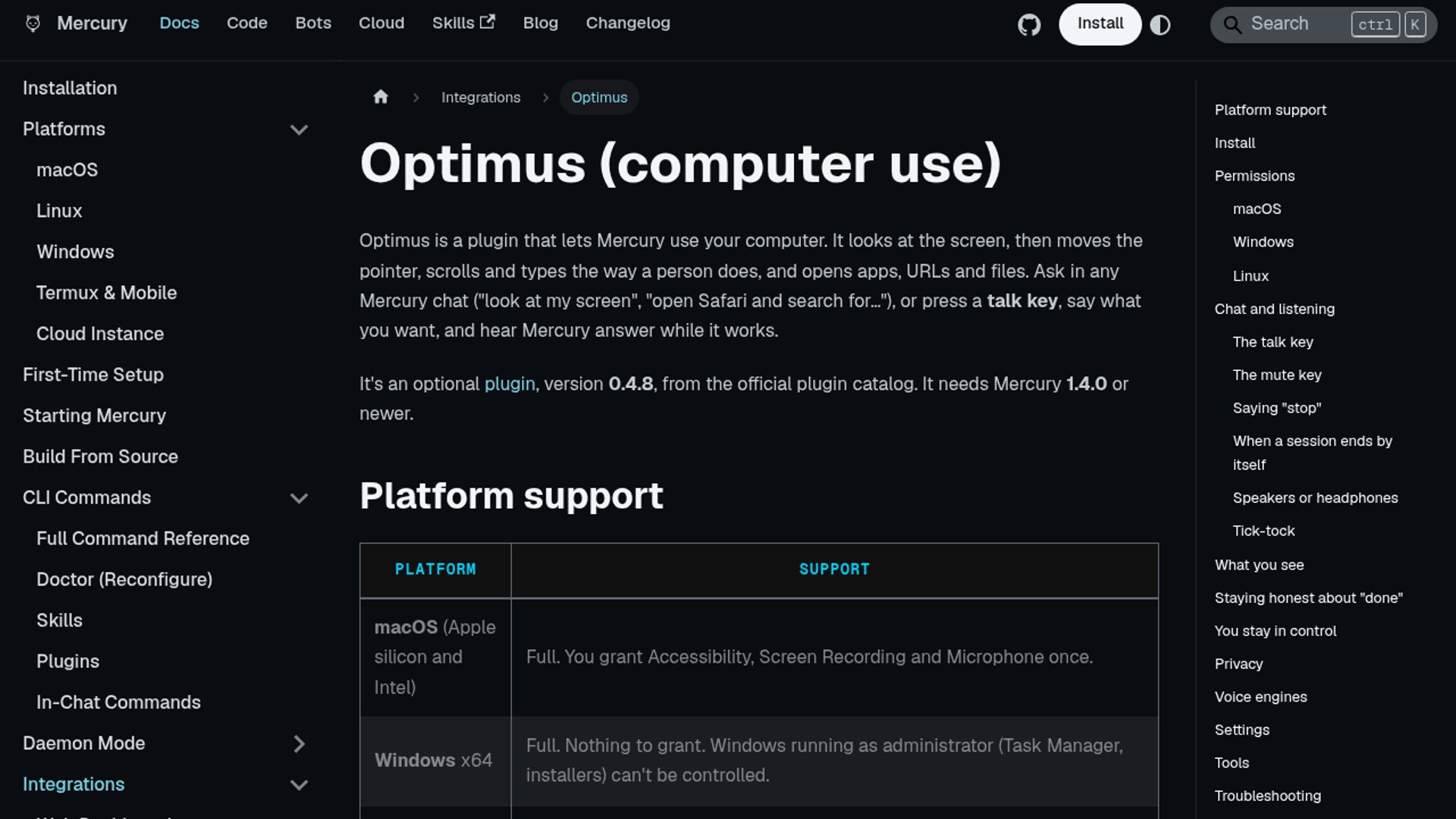The width and height of the screenshot is (1456, 819).
Task: Jump to The mute key section
Action: 1277,375
